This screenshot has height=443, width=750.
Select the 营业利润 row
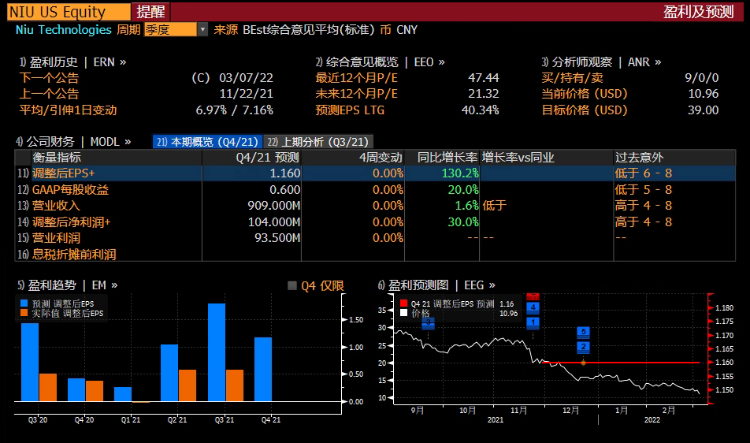[x=375, y=238]
